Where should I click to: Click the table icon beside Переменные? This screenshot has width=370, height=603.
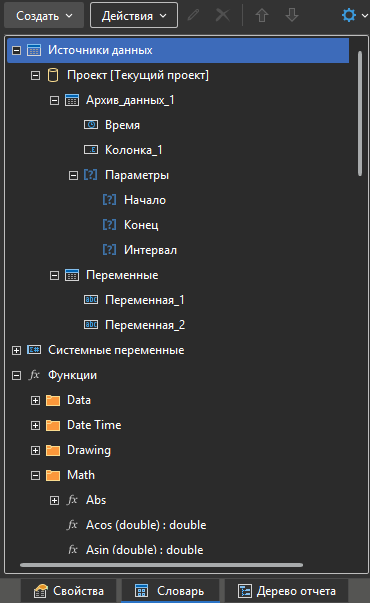[x=72, y=275]
